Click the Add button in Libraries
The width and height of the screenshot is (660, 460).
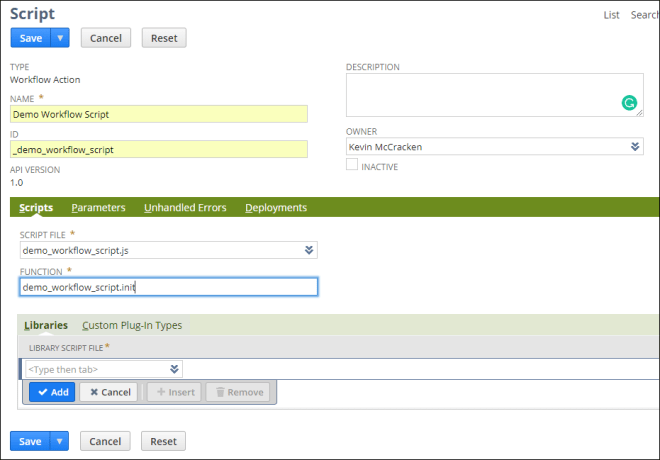tap(51, 392)
